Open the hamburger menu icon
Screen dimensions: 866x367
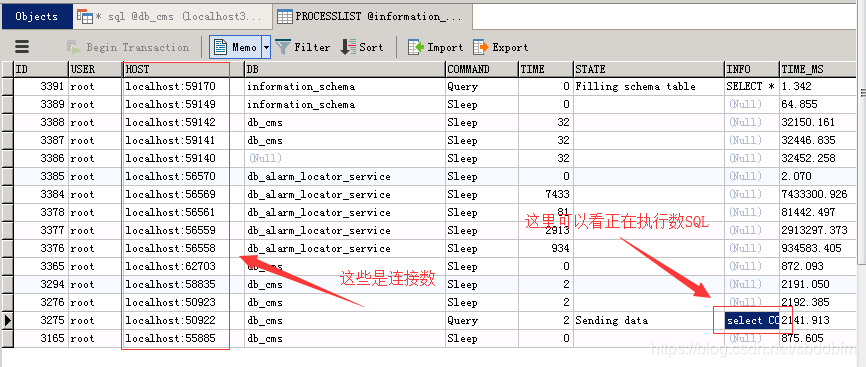22,47
